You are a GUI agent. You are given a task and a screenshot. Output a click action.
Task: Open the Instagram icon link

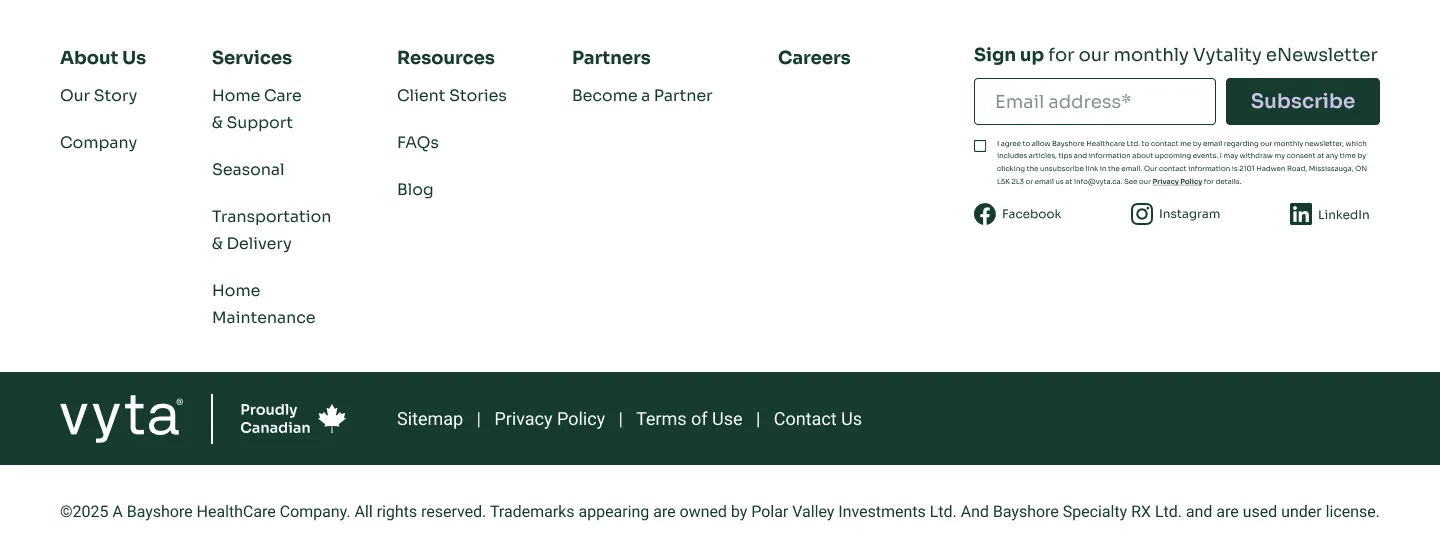coord(1142,214)
